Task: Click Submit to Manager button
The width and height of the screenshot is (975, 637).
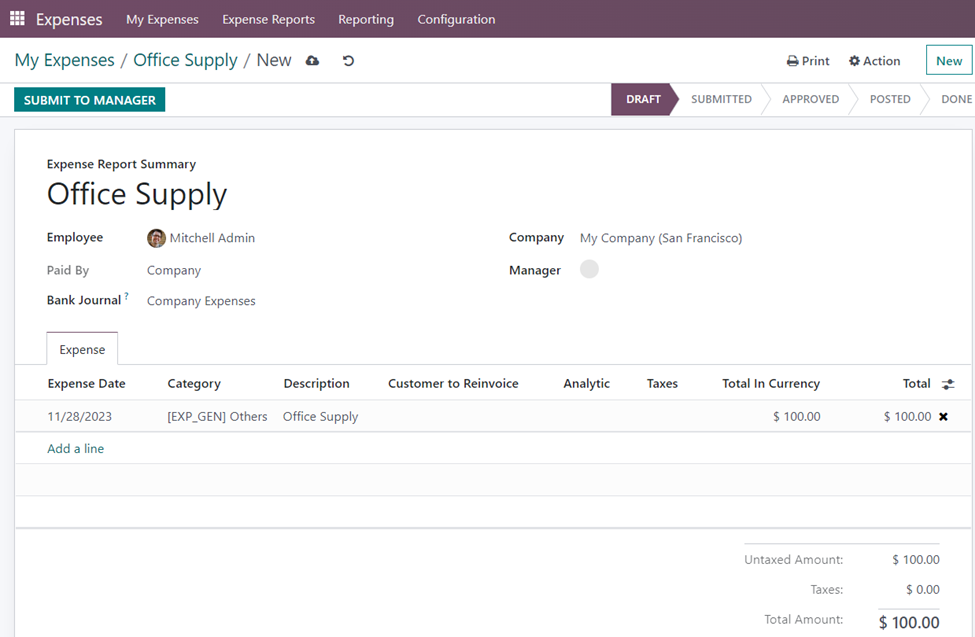Action: pos(89,100)
